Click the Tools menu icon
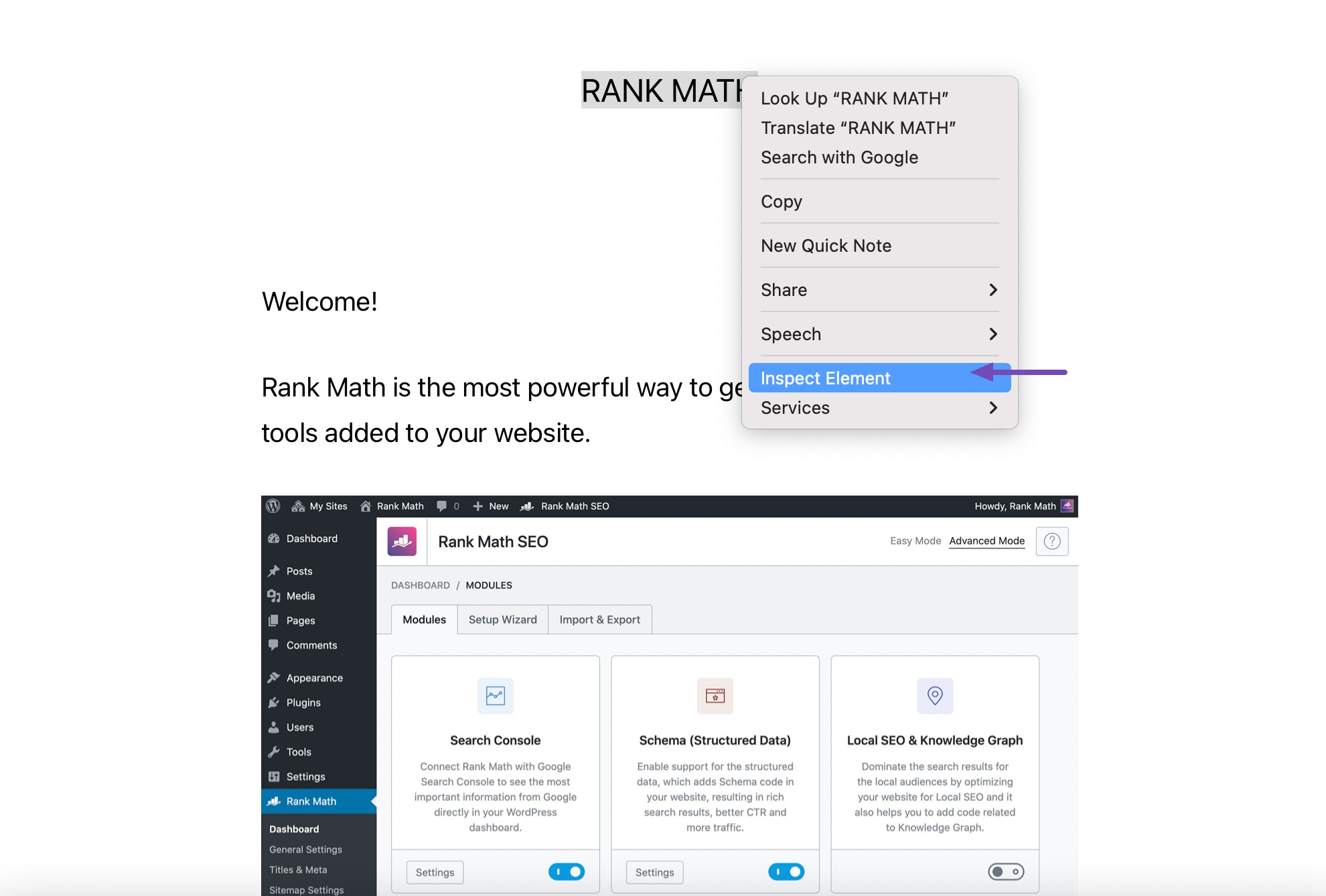 pyautogui.click(x=276, y=752)
